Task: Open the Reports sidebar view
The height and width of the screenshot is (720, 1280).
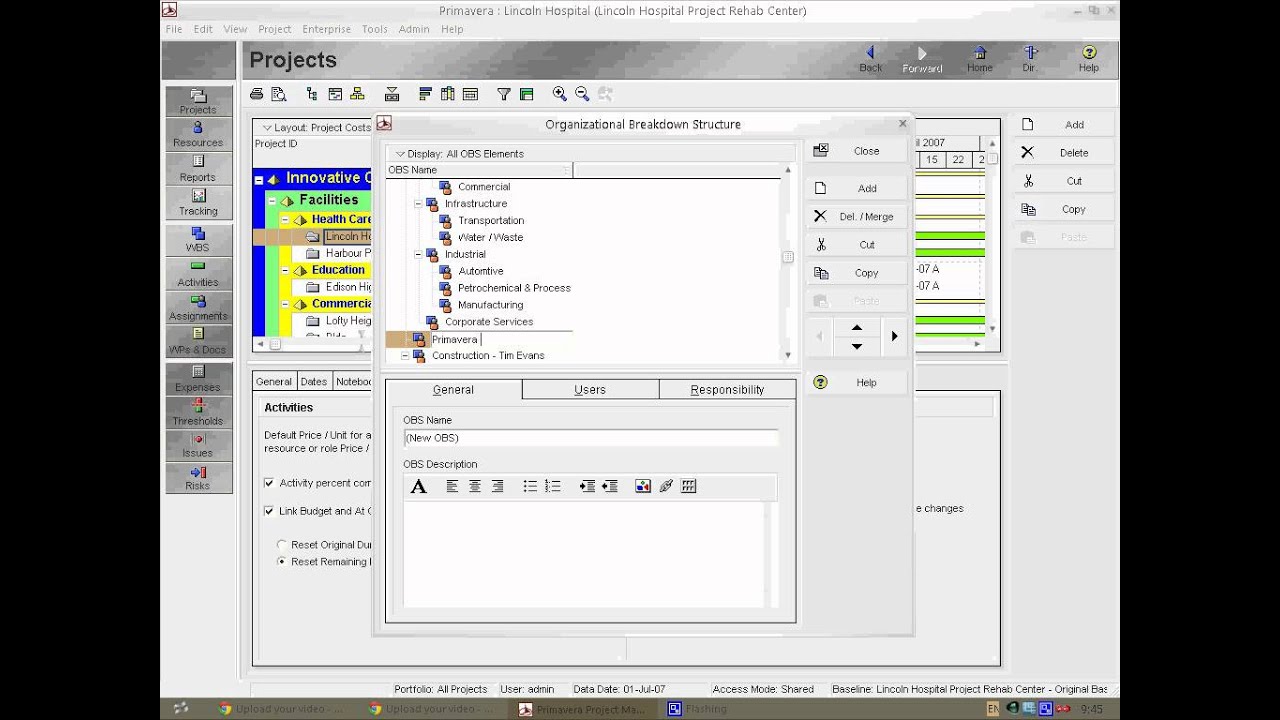Action: tap(198, 168)
